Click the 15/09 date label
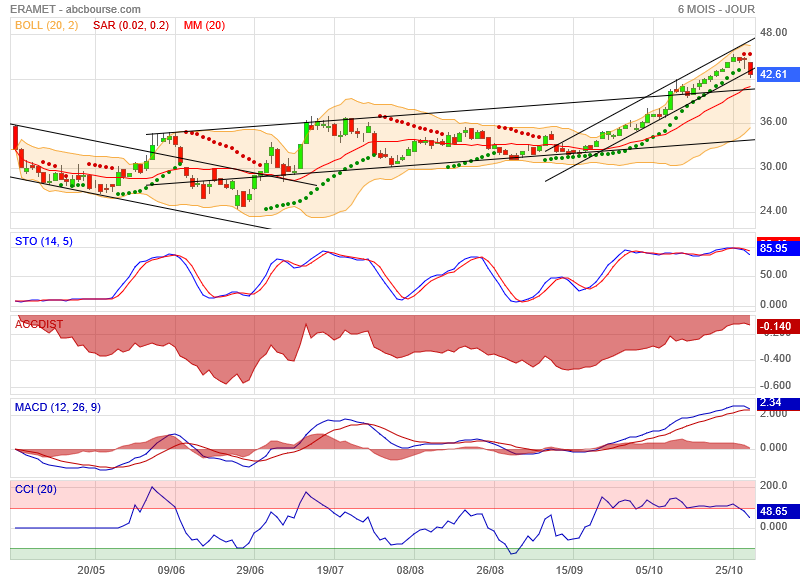800x580 pixels. click(x=569, y=570)
